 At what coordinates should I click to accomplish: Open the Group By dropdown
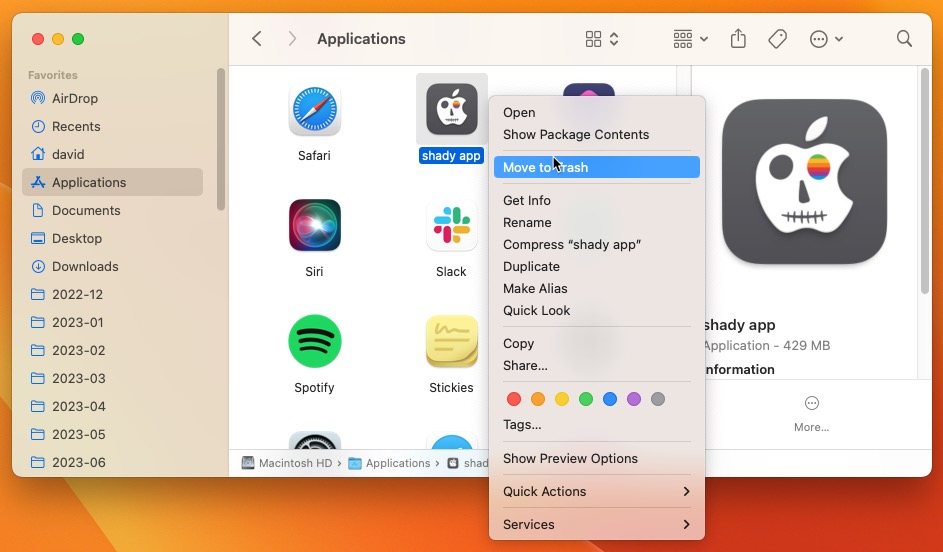(x=690, y=39)
